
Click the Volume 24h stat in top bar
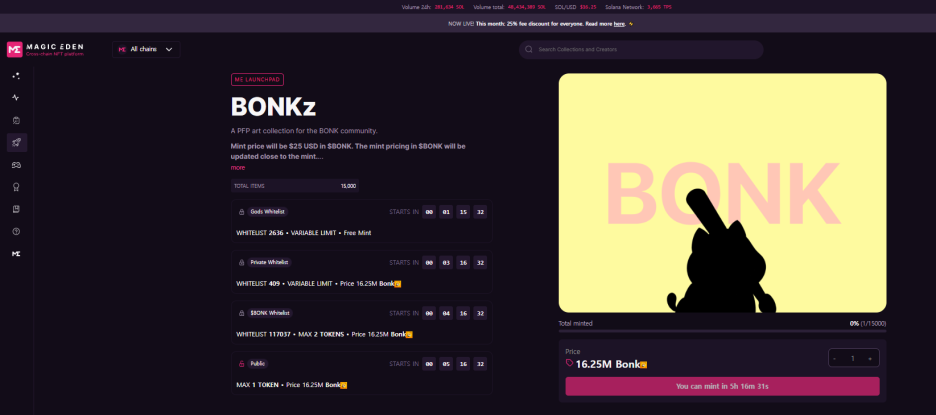[434, 7]
